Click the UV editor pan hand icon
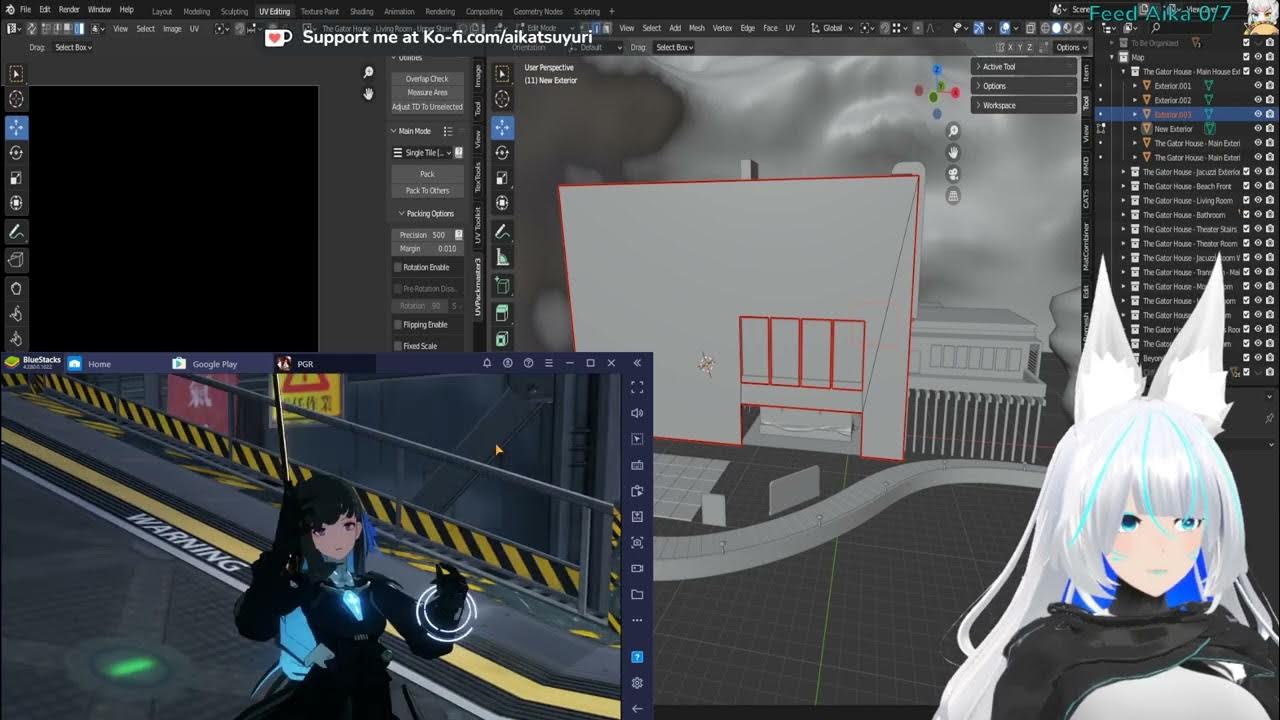Viewport: 1280px width, 720px height. tap(368, 94)
